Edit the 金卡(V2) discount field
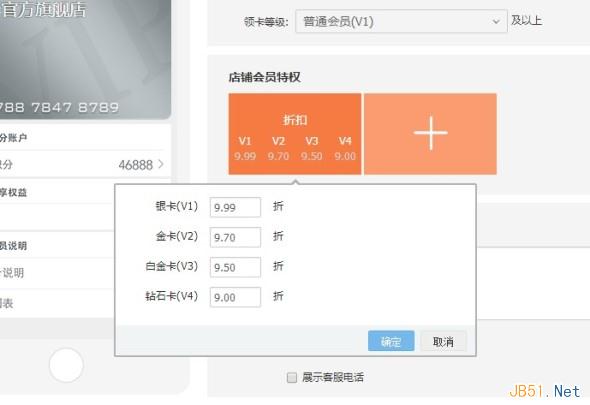Image resolution: width=590 pixels, height=405 pixels. (235, 237)
